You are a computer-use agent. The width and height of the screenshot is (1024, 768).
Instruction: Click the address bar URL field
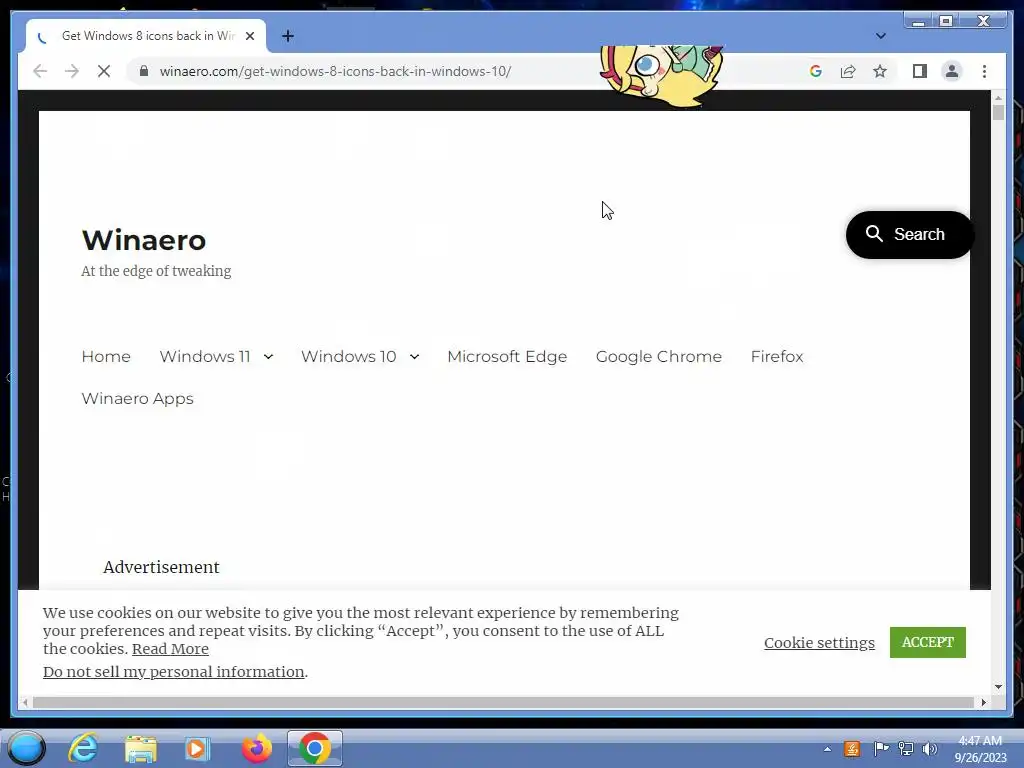[x=335, y=71]
